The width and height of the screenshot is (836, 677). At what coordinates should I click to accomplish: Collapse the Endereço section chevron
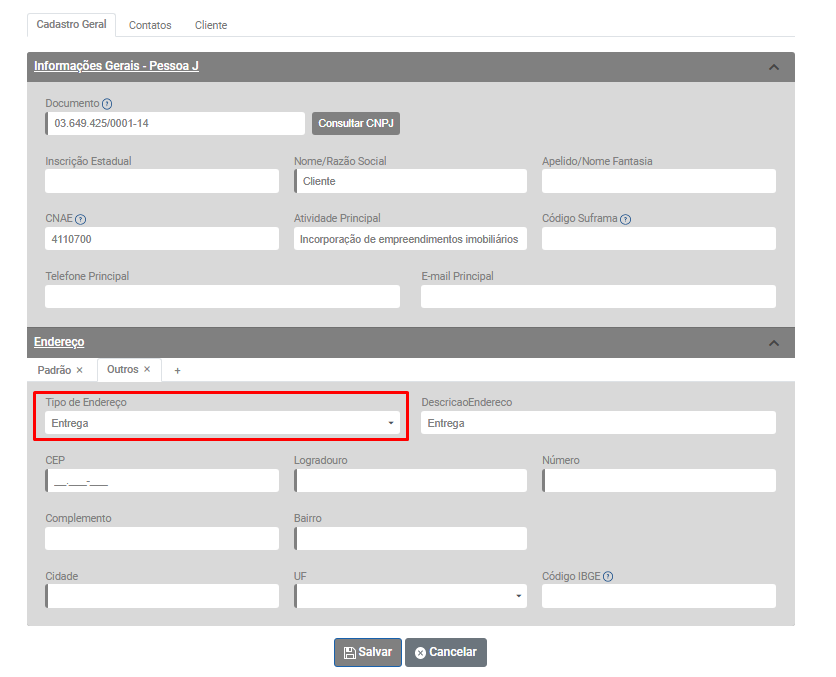(773, 343)
